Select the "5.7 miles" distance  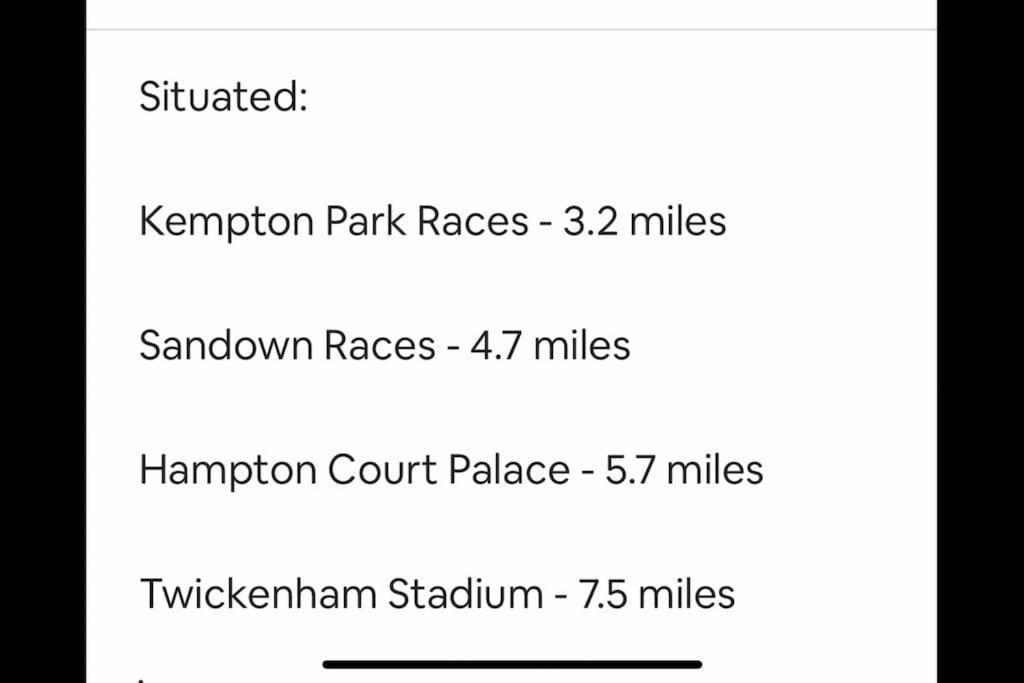(x=684, y=470)
